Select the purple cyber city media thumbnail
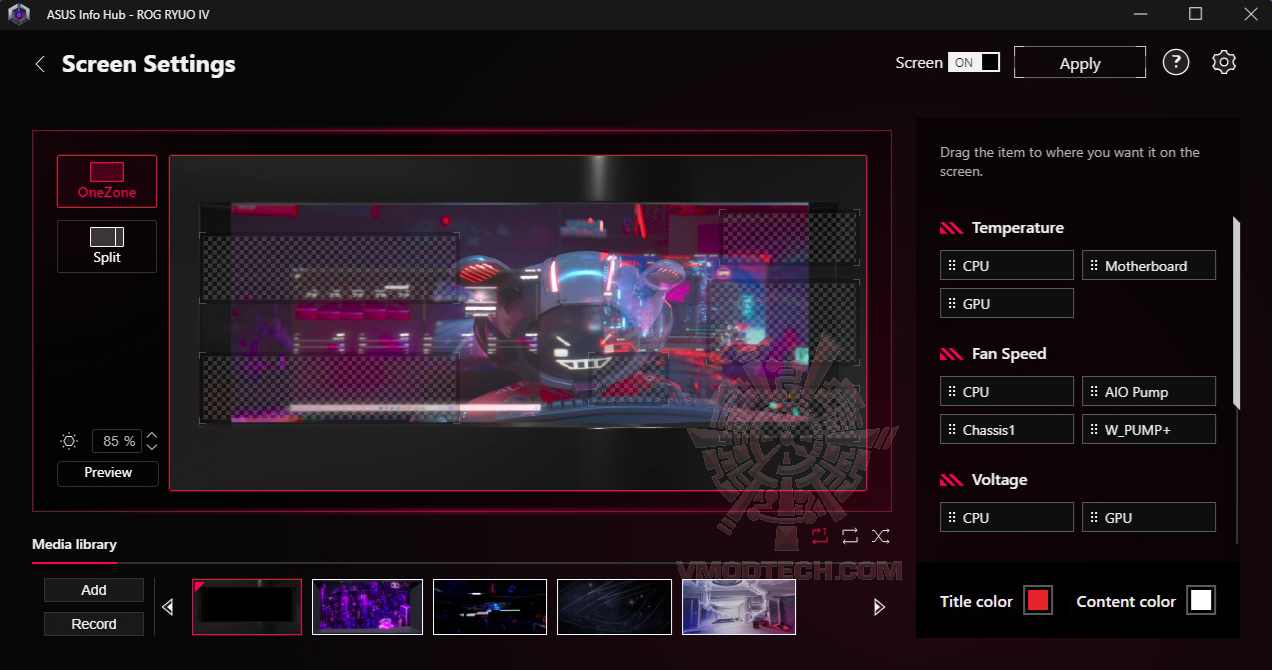The width and height of the screenshot is (1272, 670). (367, 607)
